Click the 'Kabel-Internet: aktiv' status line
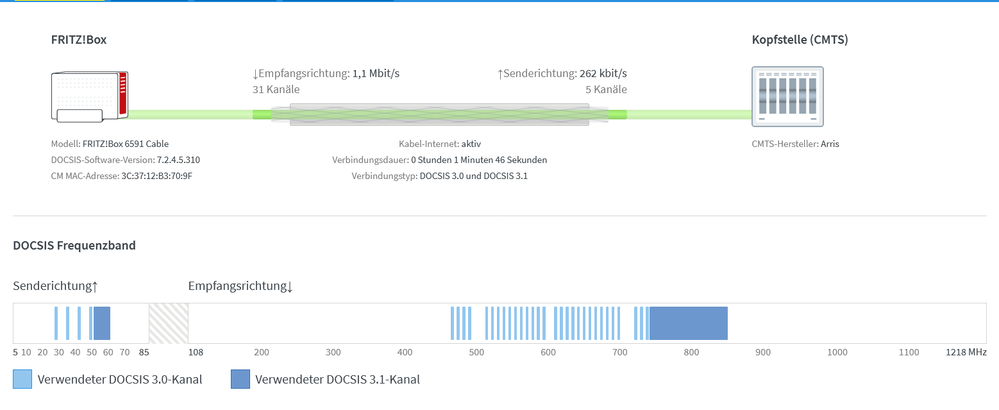The image size is (999, 410). click(440, 144)
